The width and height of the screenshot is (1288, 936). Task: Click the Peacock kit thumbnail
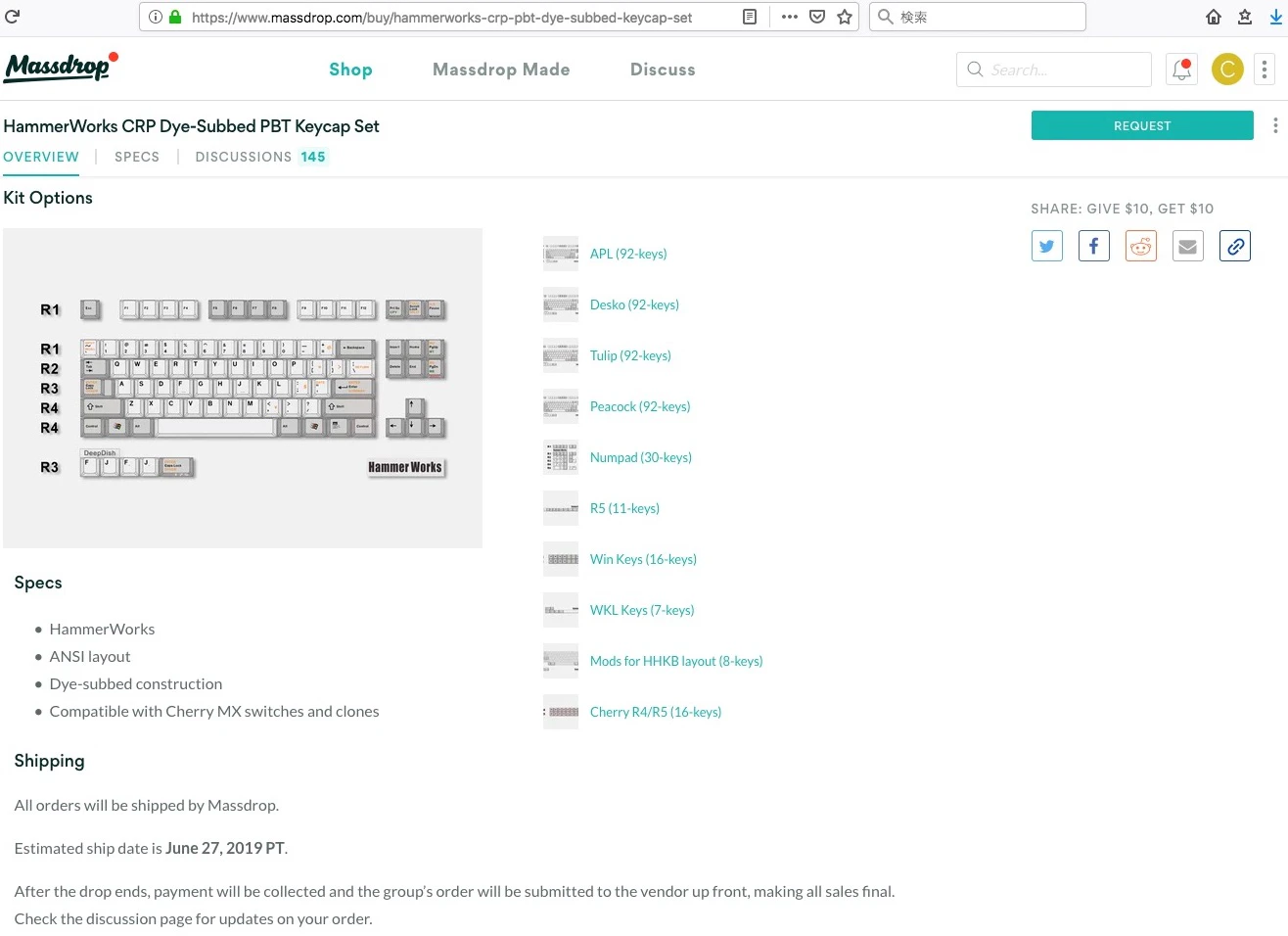click(561, 406)
